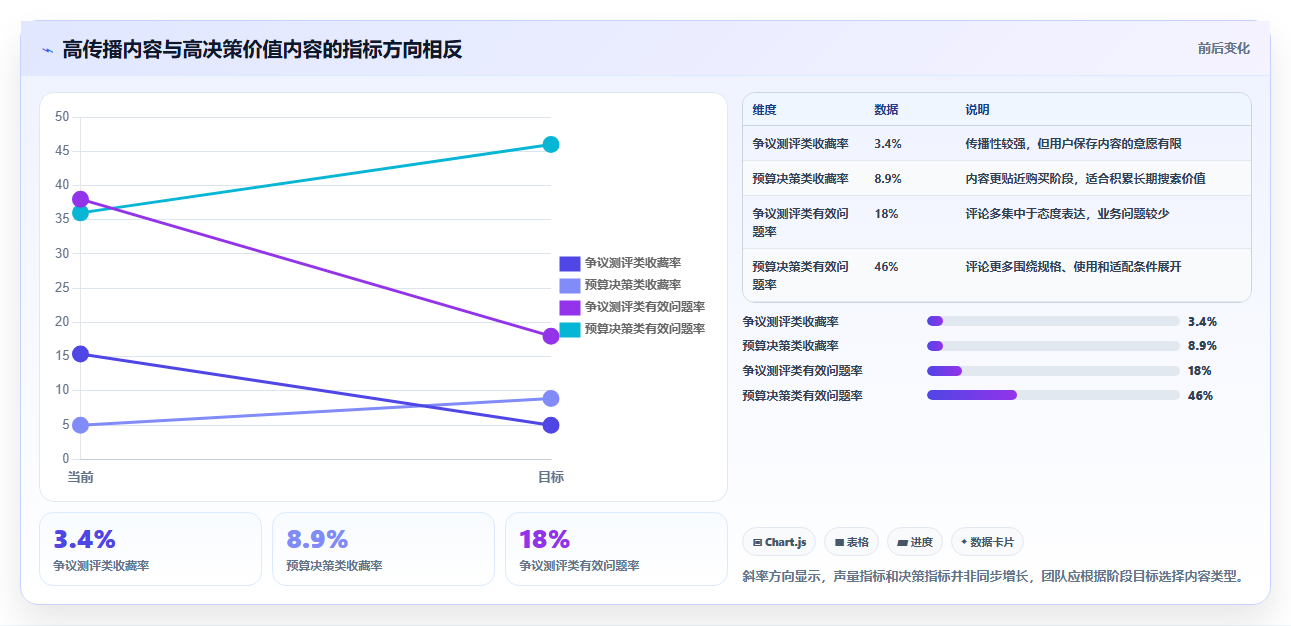Click progress row label 预算决策类有效问题率
Viewport: 1291px width, 626px height.
click(803, 396)
